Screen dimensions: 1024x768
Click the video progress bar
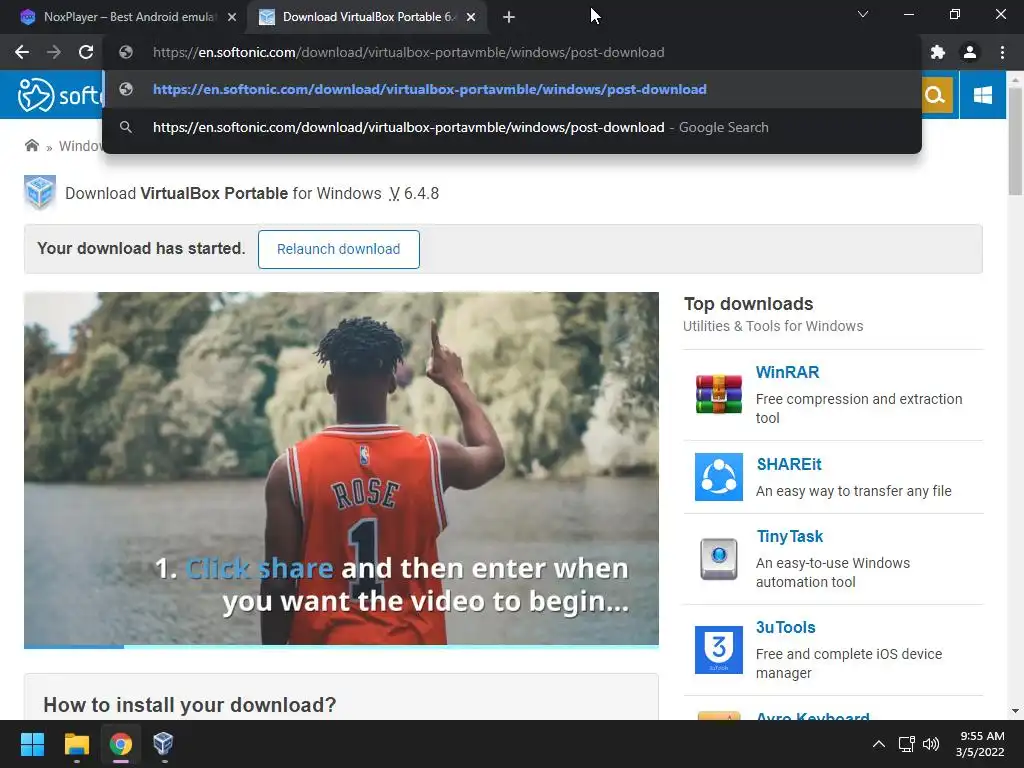(x=341, y=647)
